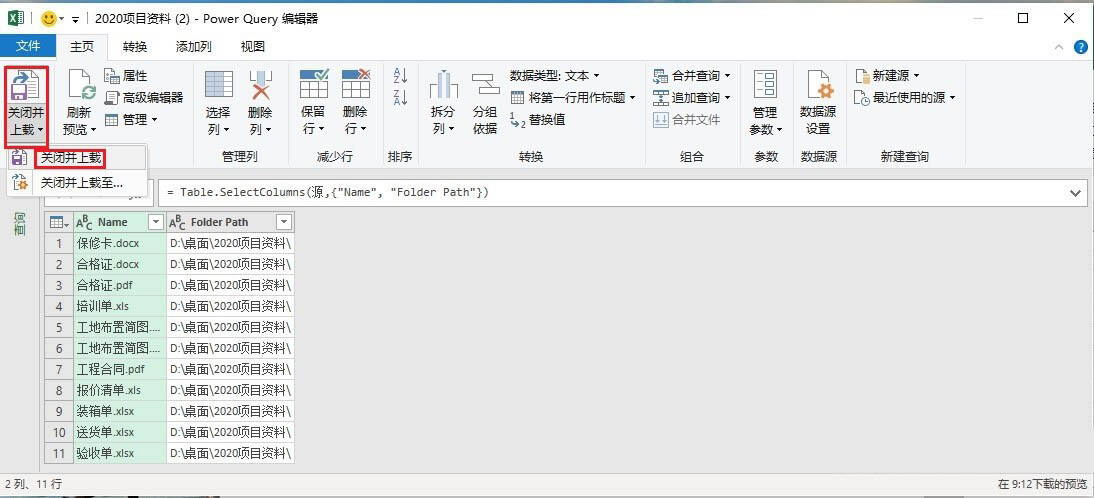Screen dimensions: 1094x498
Task: Open the Recent Sources (最近使用的源) dropdown
Action: tap(905, 98)
